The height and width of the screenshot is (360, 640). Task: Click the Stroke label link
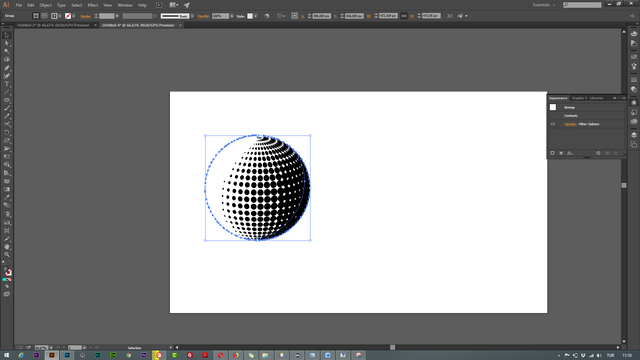pos(86,16)
